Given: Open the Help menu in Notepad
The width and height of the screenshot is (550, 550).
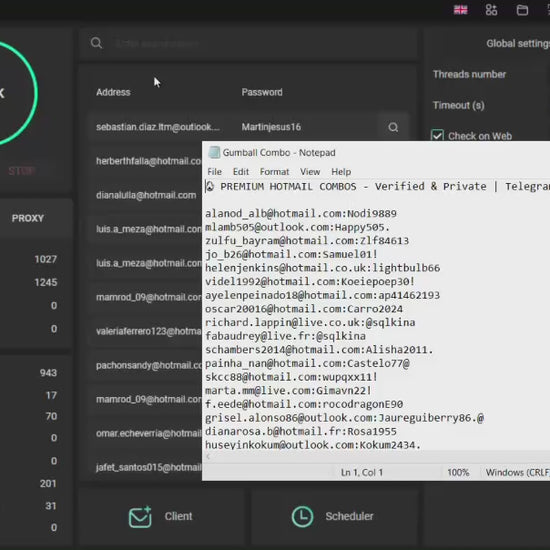Looking at the screenshot, I should click(341, 172).
